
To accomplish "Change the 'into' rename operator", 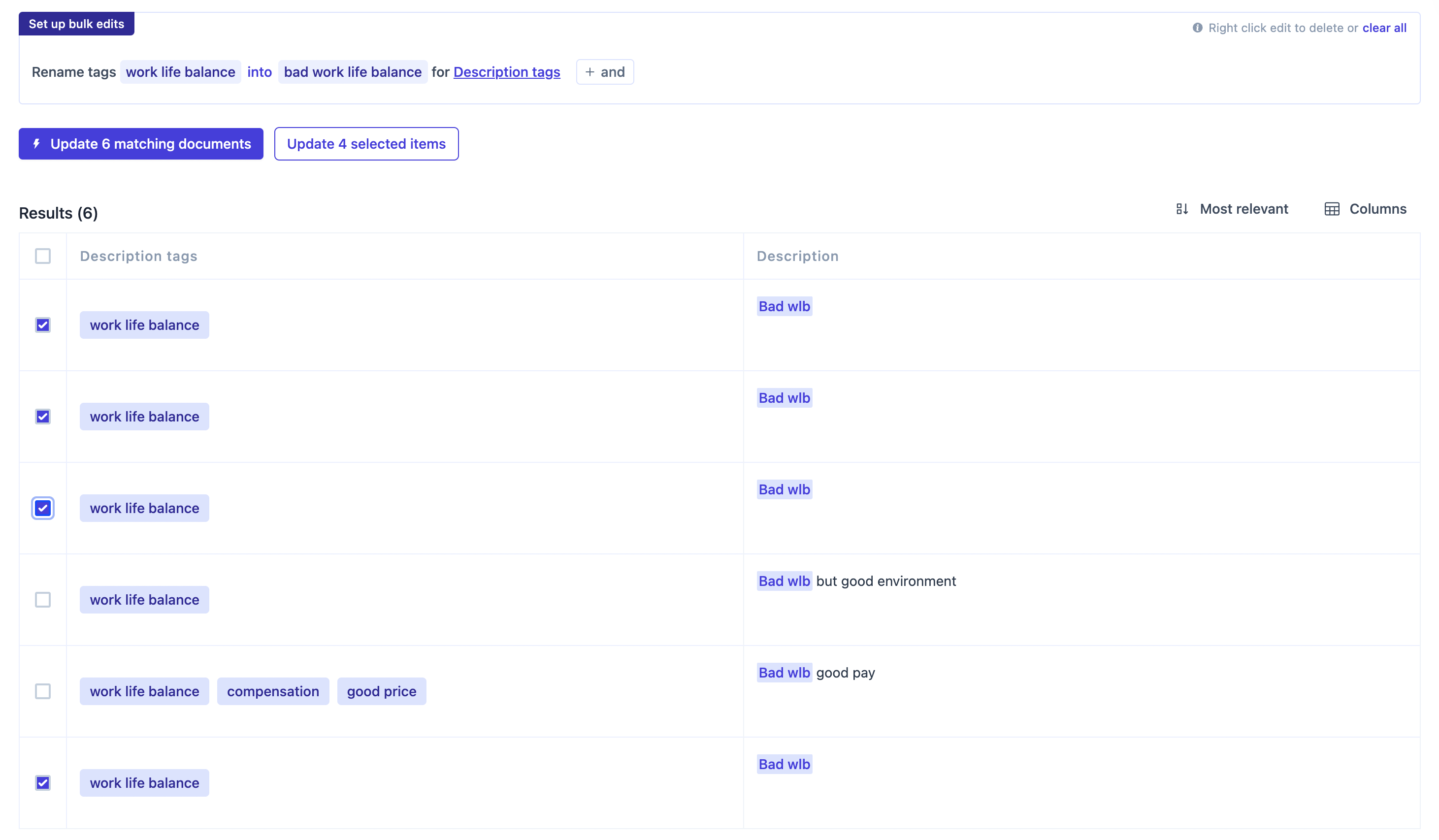I will point(259,72).
